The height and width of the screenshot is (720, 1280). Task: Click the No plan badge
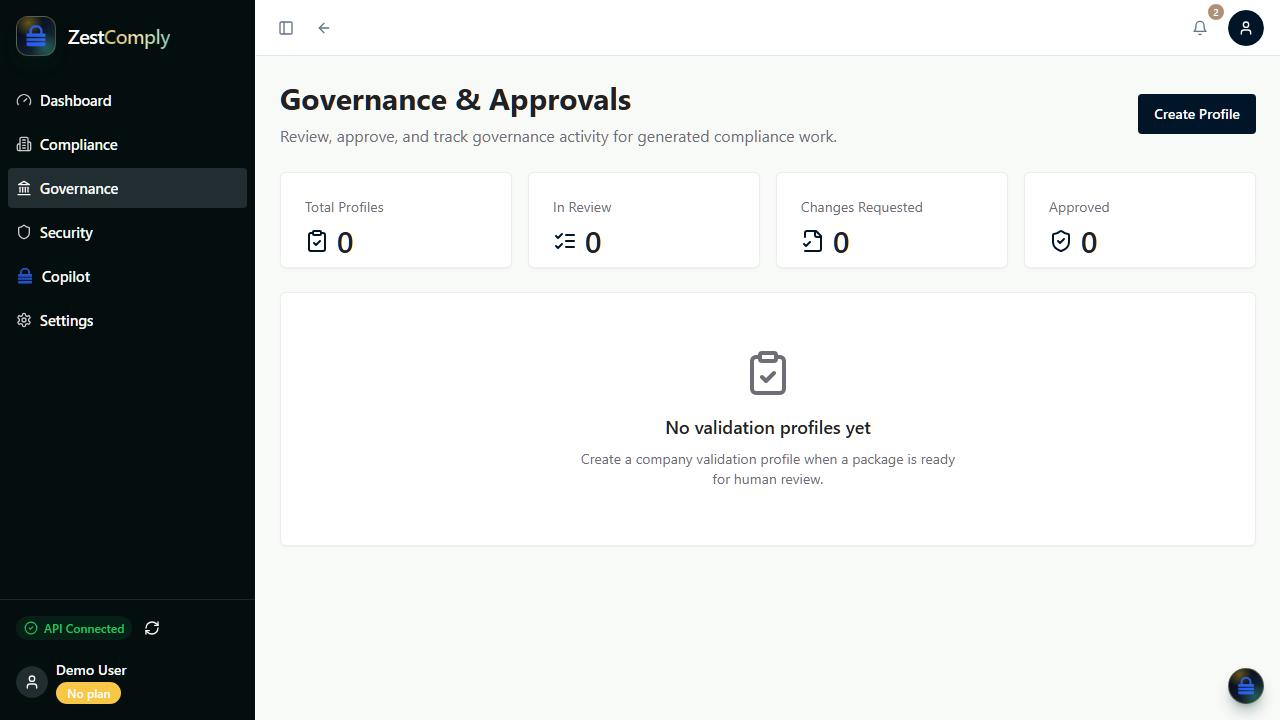click(x=88, y=693)
